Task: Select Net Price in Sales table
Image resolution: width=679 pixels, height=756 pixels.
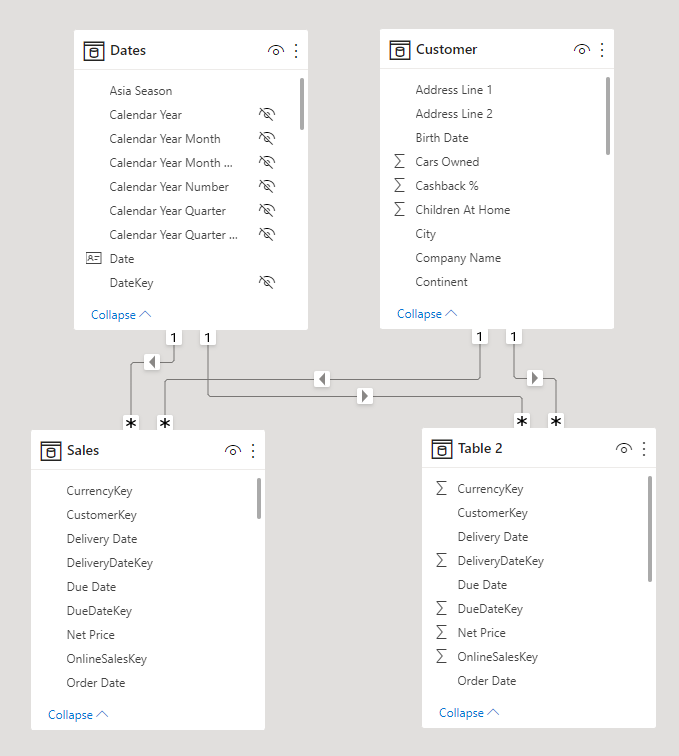Action: [x=91, y=635]
